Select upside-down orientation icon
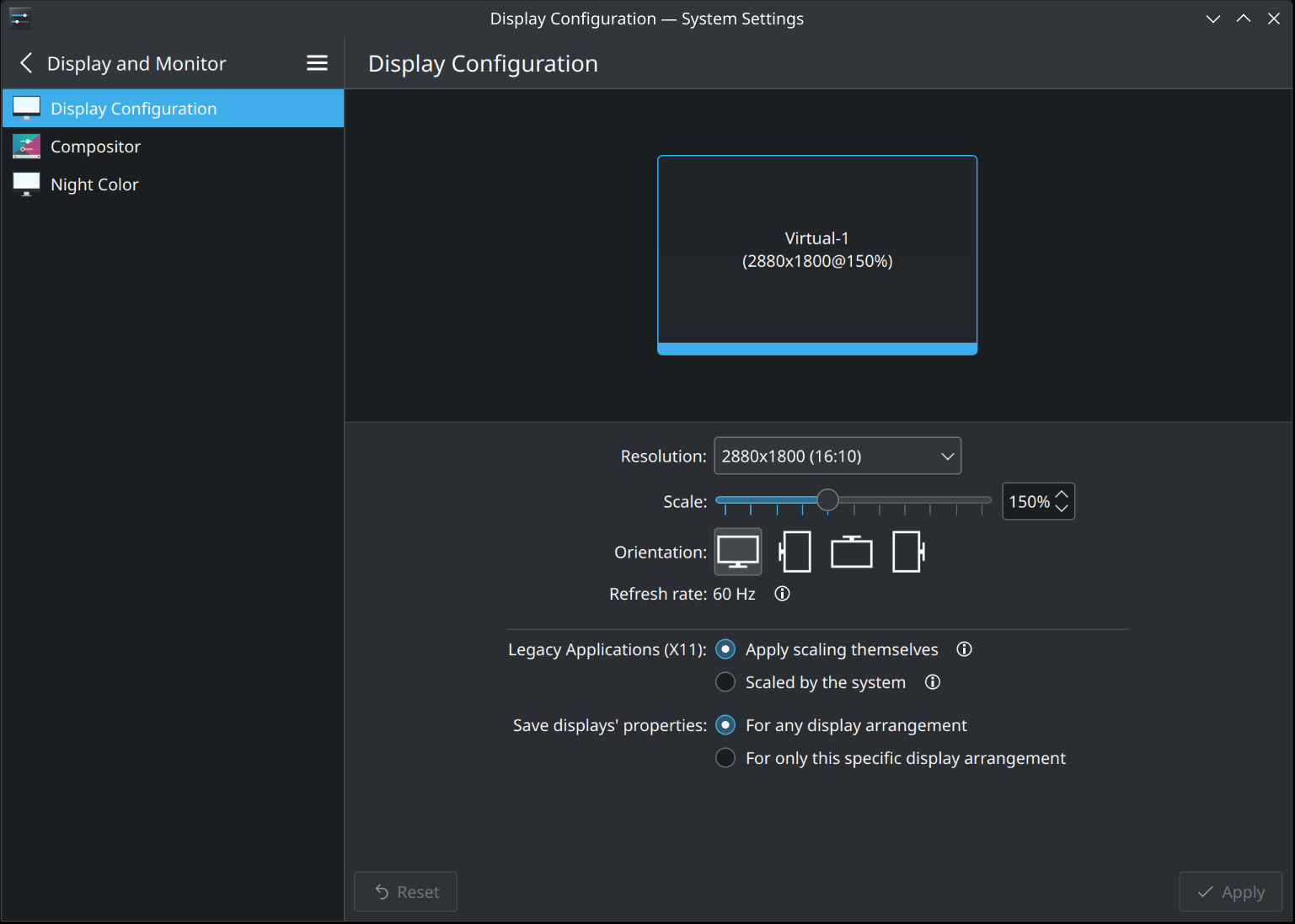 (x=851, y=552)
